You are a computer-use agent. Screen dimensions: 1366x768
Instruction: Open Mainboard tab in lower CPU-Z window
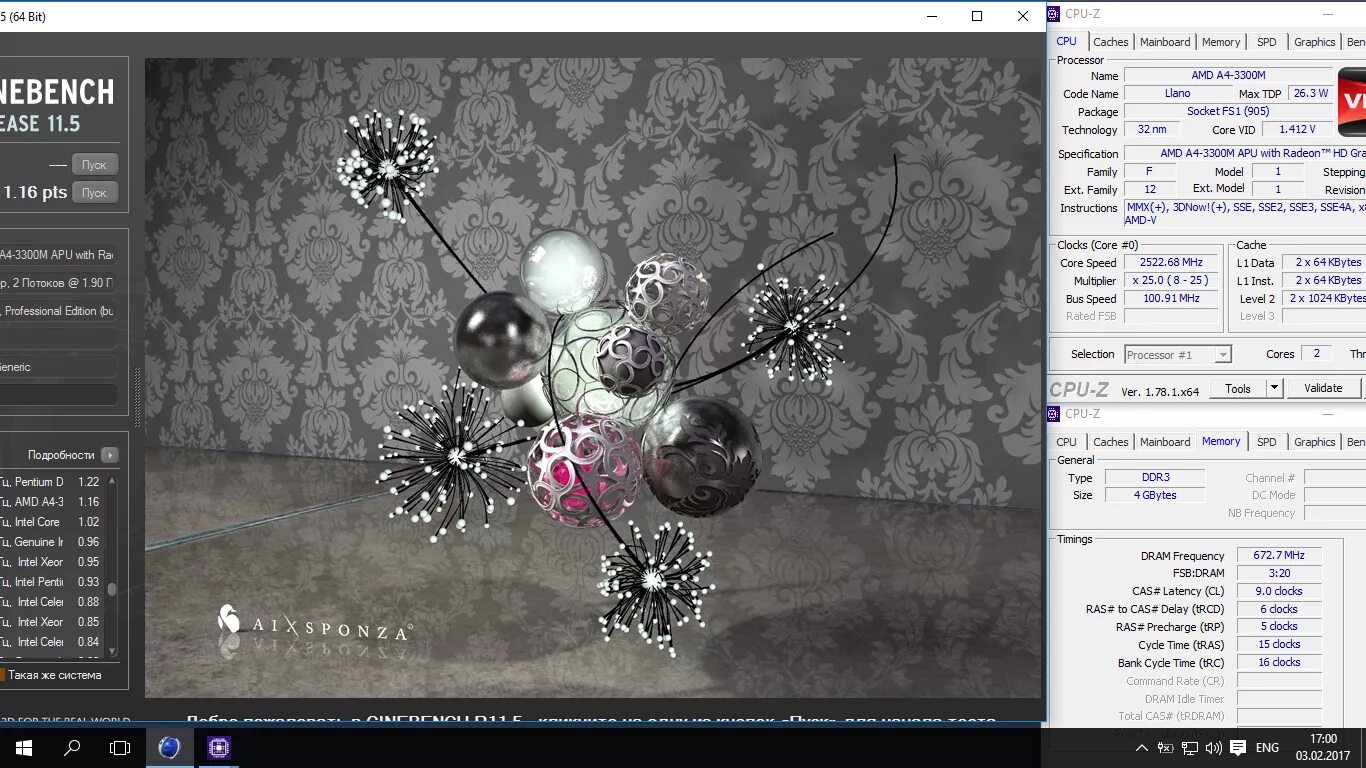click(1165, 442)
